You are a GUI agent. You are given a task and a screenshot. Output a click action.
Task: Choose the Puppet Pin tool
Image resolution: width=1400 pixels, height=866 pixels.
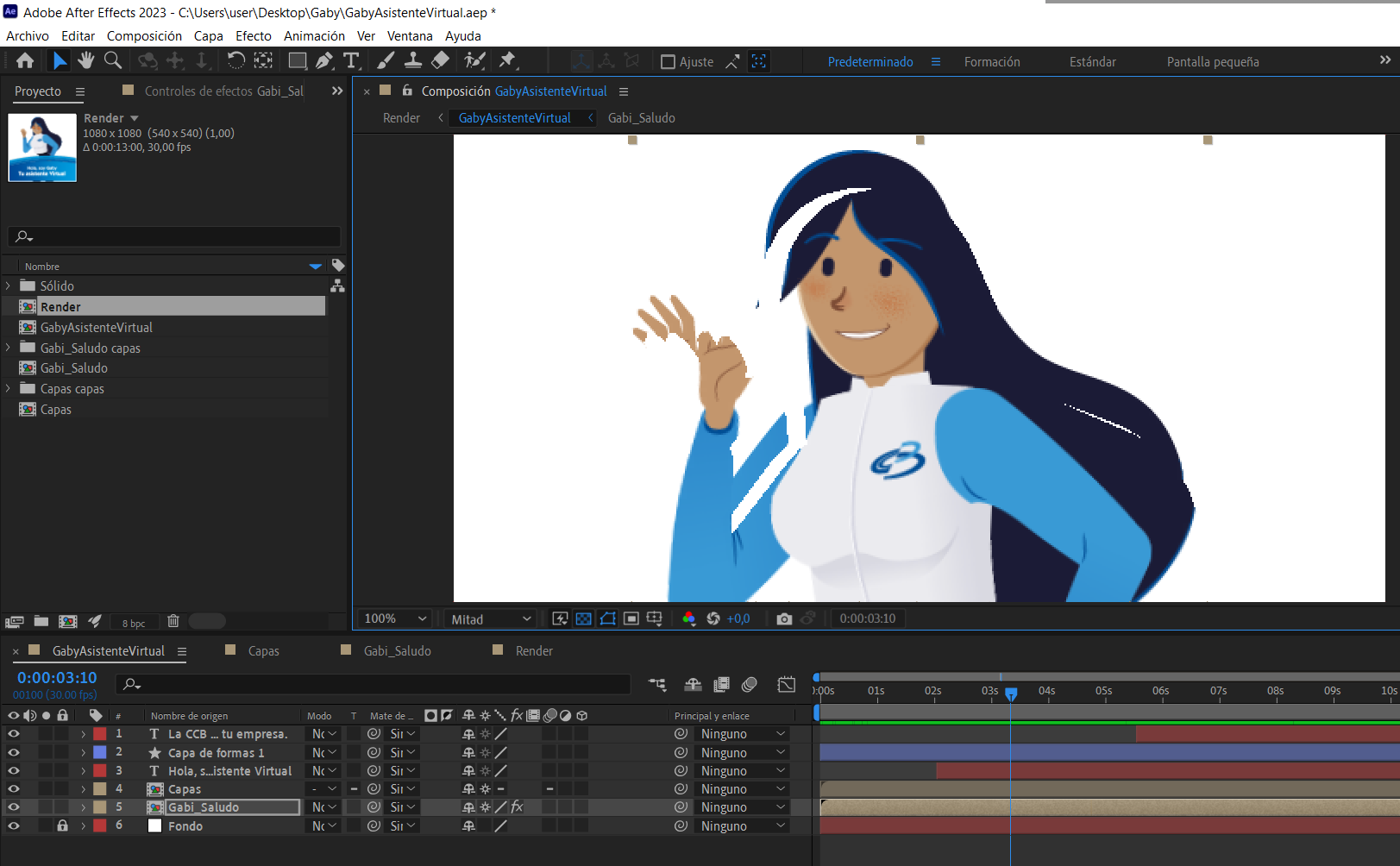point(509,60)
